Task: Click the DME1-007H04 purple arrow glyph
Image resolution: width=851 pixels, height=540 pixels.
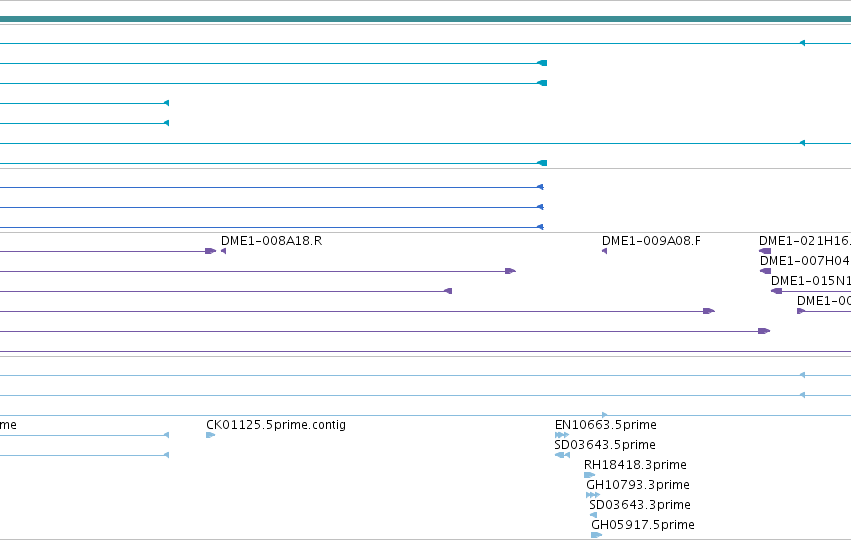Action: [765, 271]
